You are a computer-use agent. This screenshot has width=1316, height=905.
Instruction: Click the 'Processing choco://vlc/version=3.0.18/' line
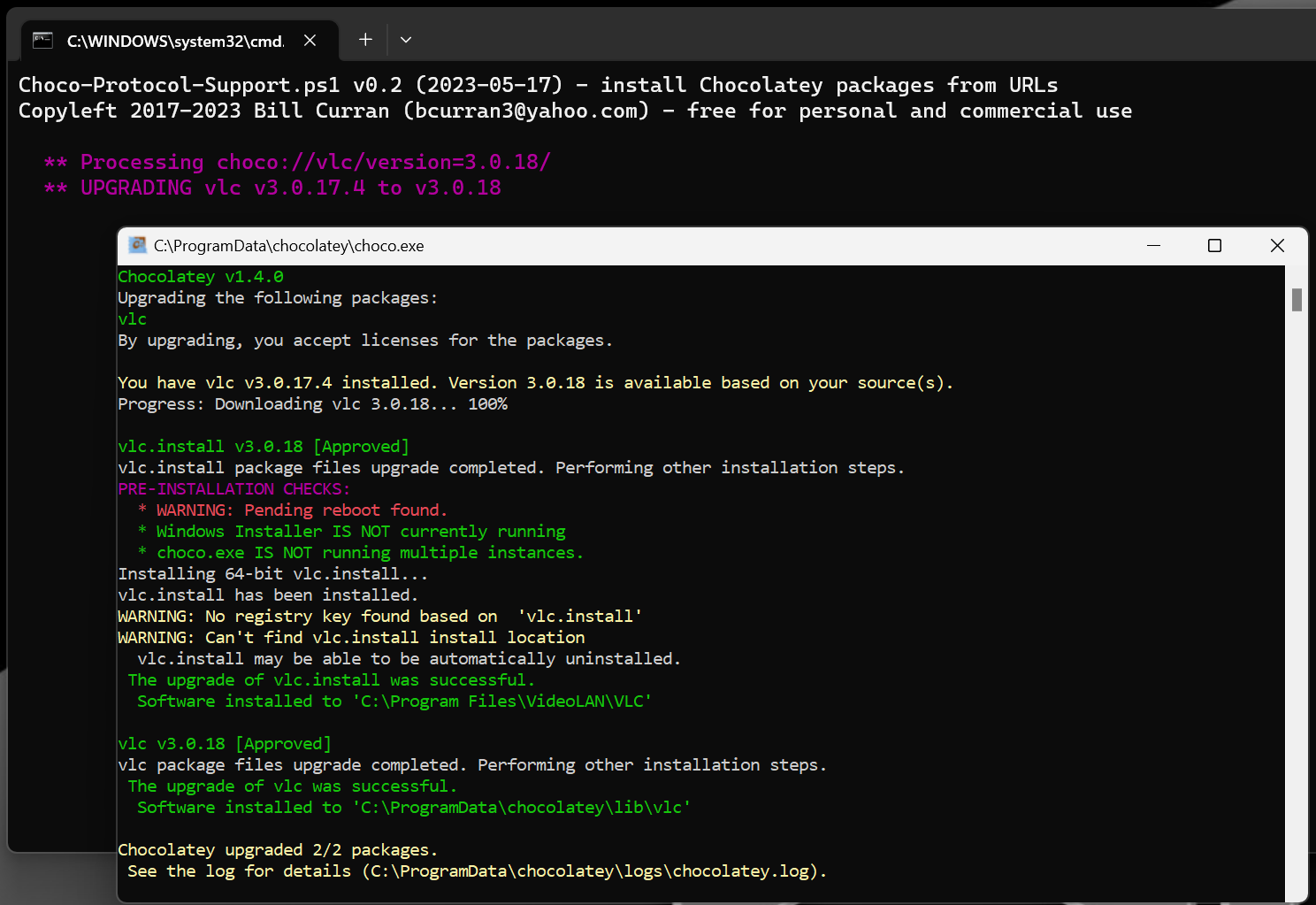297,162
